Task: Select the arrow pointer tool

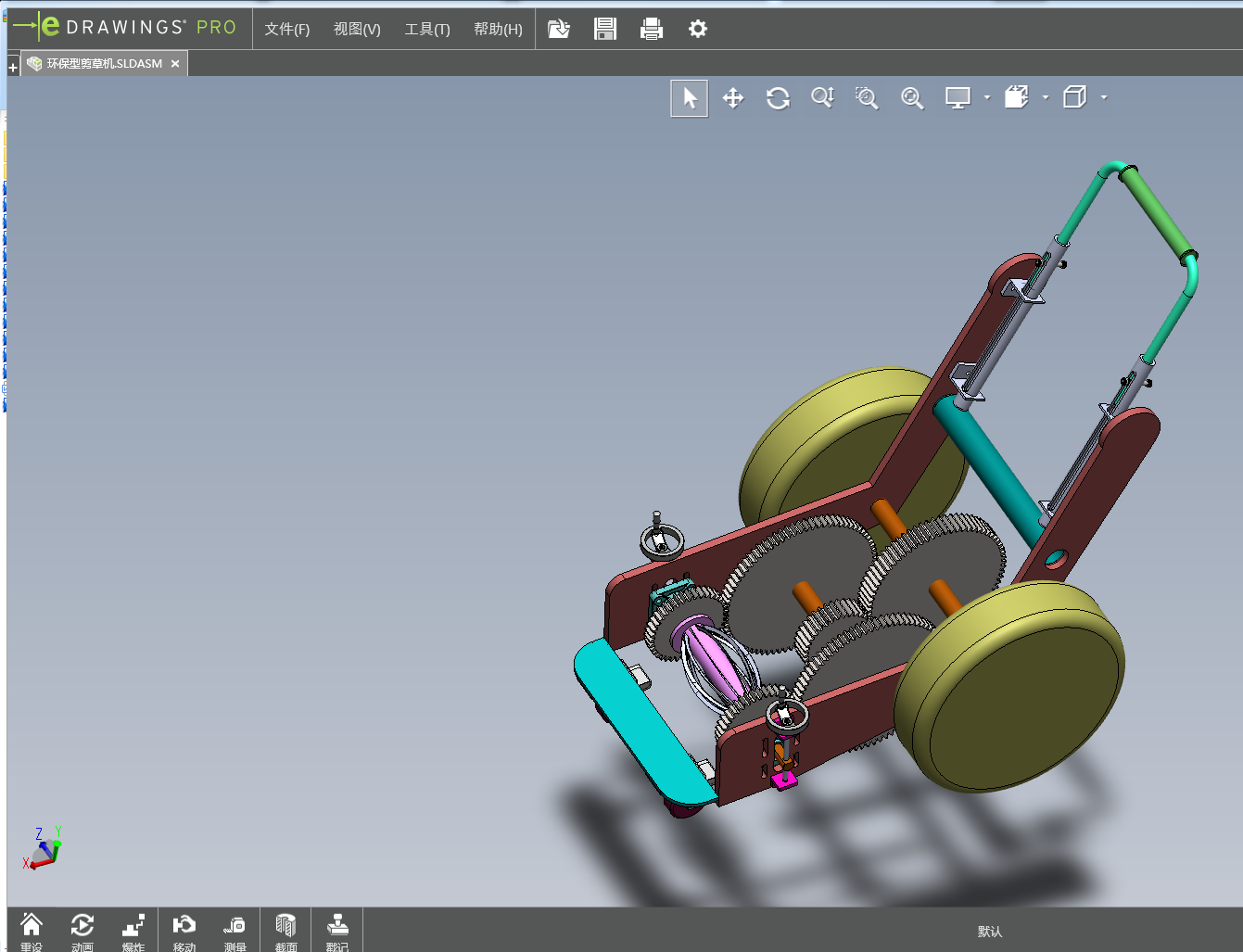Action: pos(689,98)
